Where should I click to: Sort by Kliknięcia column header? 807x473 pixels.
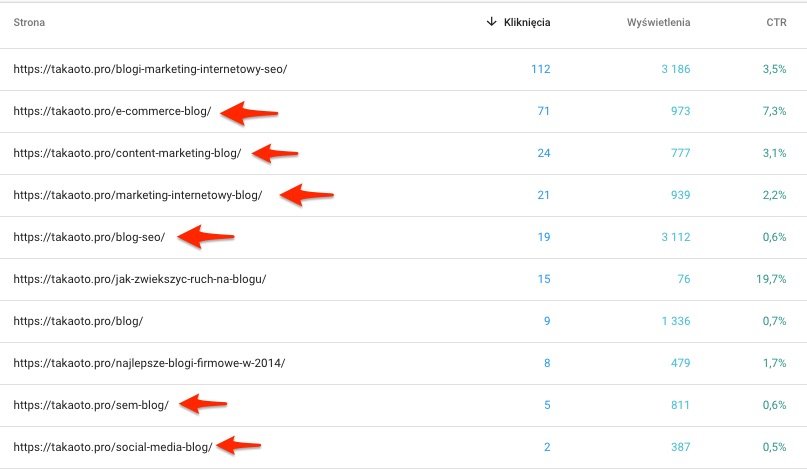pyautogui.click(x=527, y=22)
